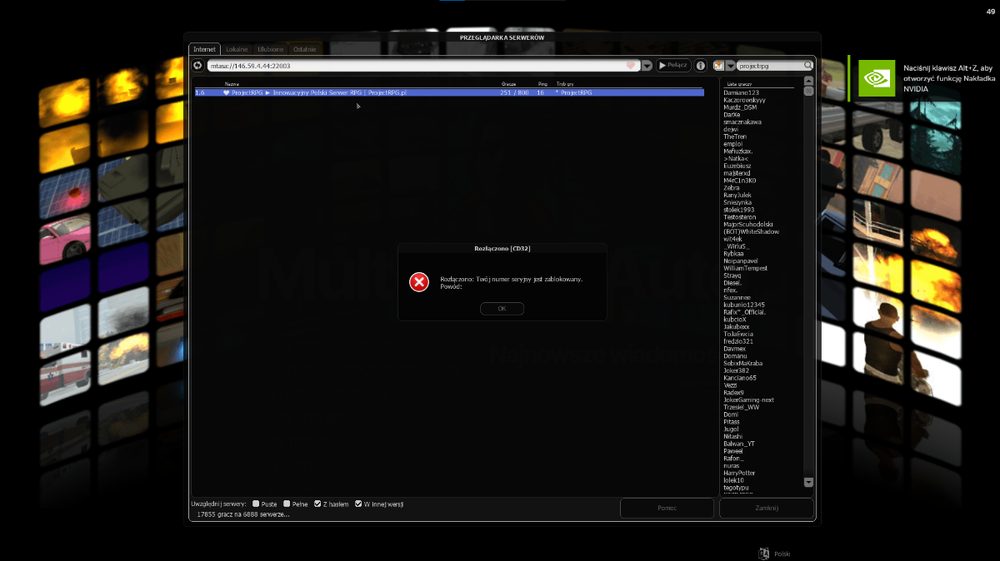The height and width of the screenshot is (561, 1000).
Task: Select player JokerGaming-next in list
Action: (749, 400)
